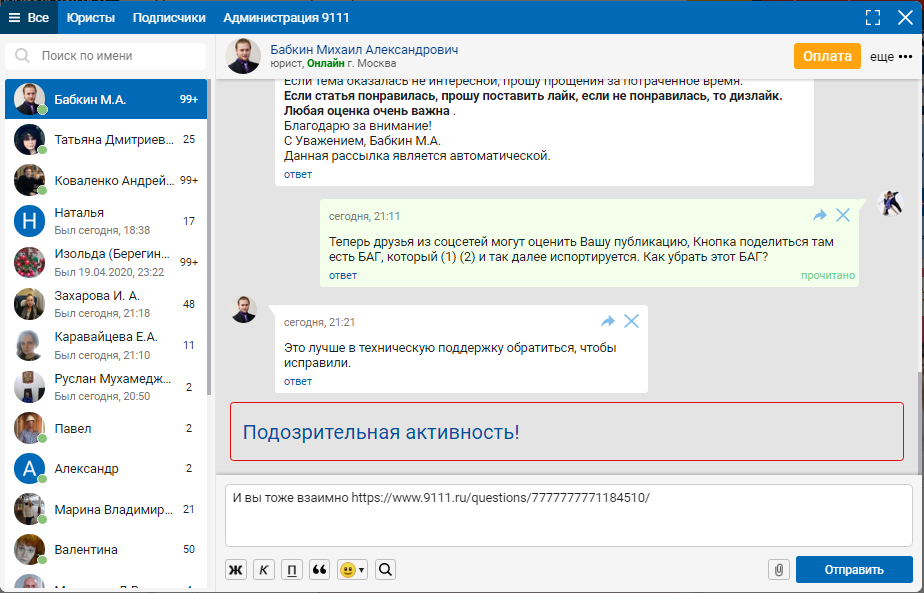This screenshot has width=924, height=593.
Task: Toggle italic formatting with the К button
Action: (x=264, y=570)
